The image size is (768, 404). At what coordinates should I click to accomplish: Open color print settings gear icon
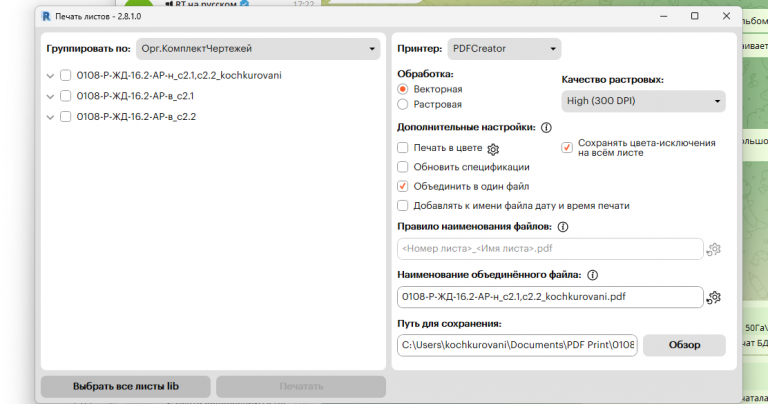tap(493, 149)
